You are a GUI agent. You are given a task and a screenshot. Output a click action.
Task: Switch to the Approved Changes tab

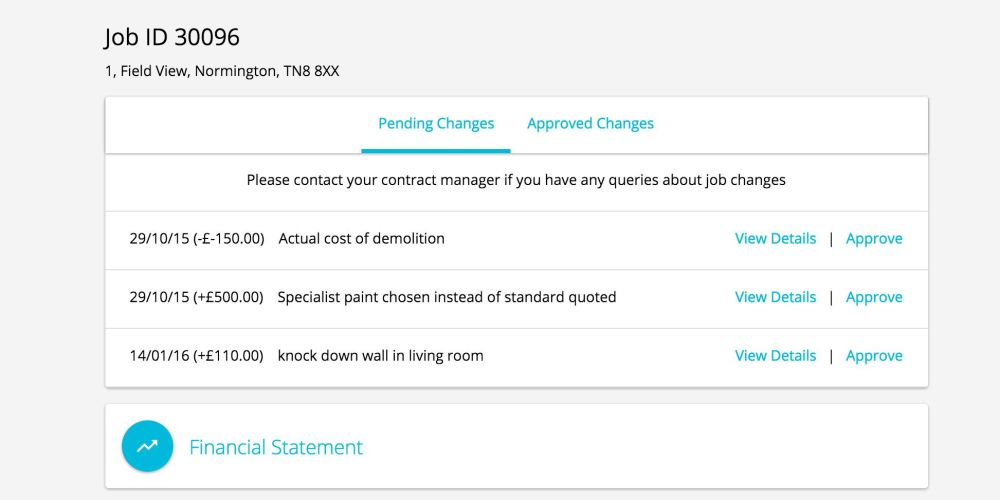click(x=590, y=124)
